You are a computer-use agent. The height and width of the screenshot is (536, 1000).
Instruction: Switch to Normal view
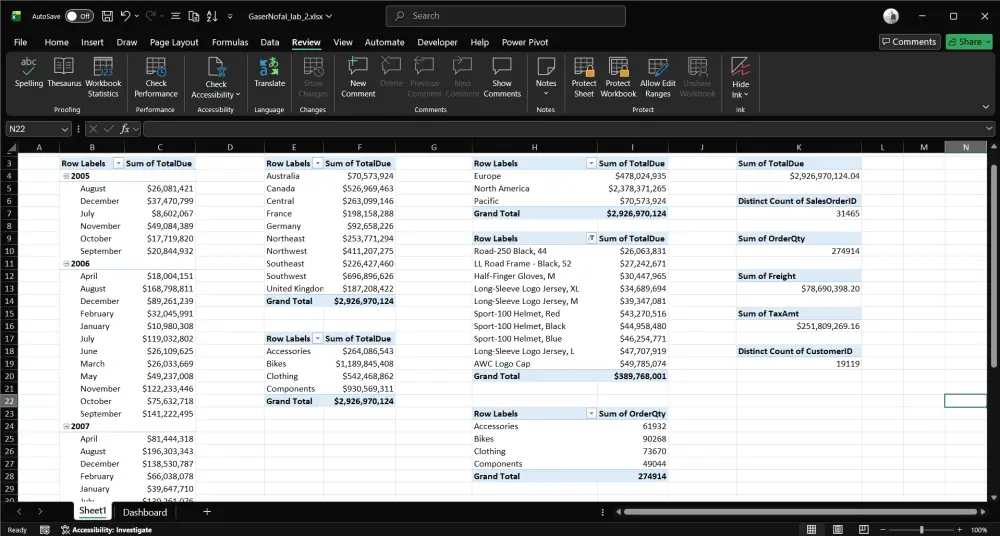tap(811, 530)
